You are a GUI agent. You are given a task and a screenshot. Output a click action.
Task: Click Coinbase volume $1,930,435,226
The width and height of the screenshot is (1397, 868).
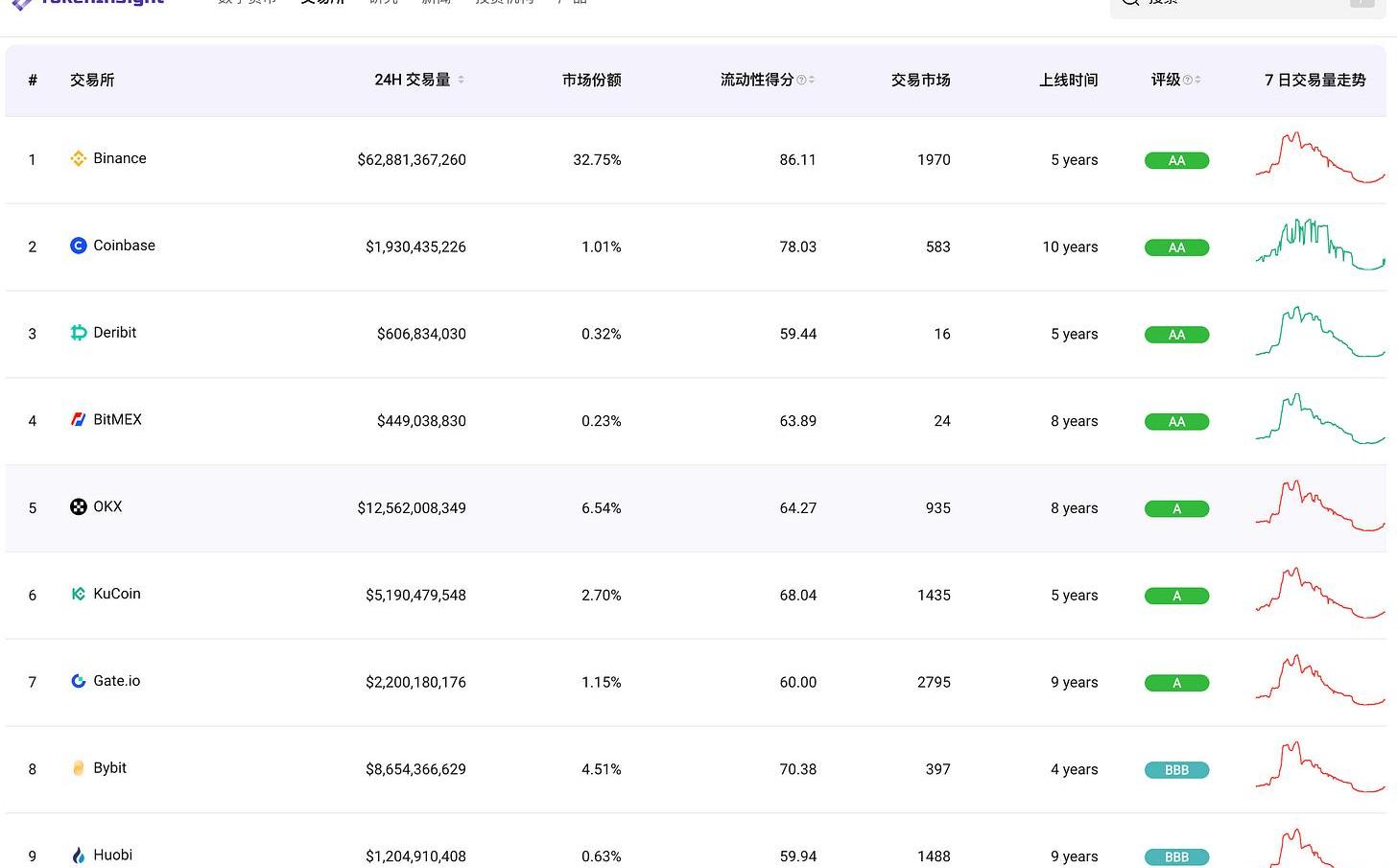(x=415, y=247)
